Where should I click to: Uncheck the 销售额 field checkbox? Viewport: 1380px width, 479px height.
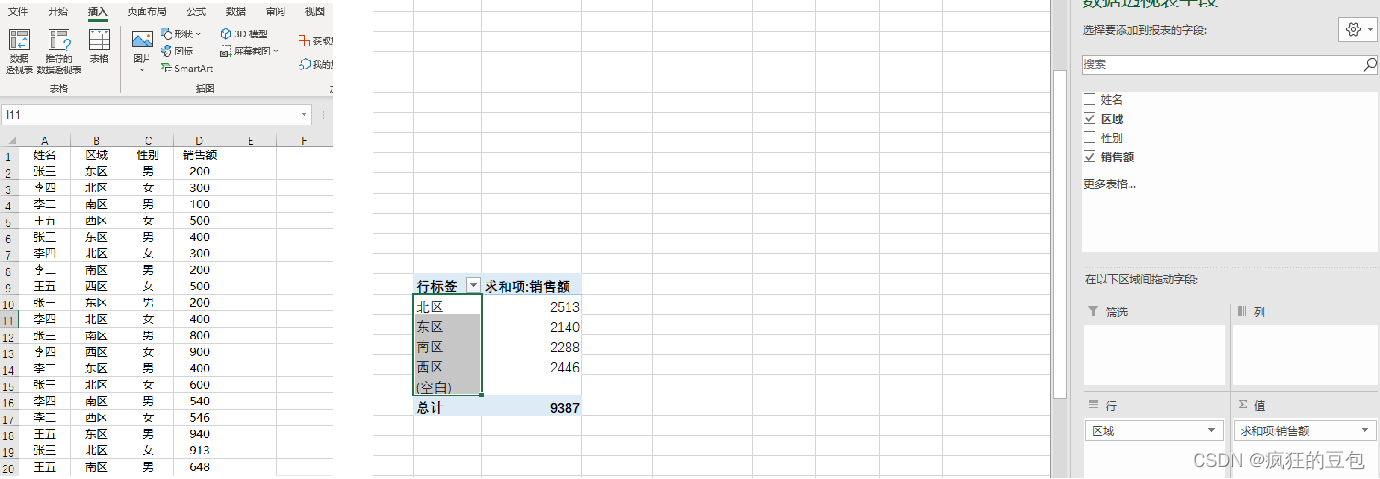coord(1089,157)
